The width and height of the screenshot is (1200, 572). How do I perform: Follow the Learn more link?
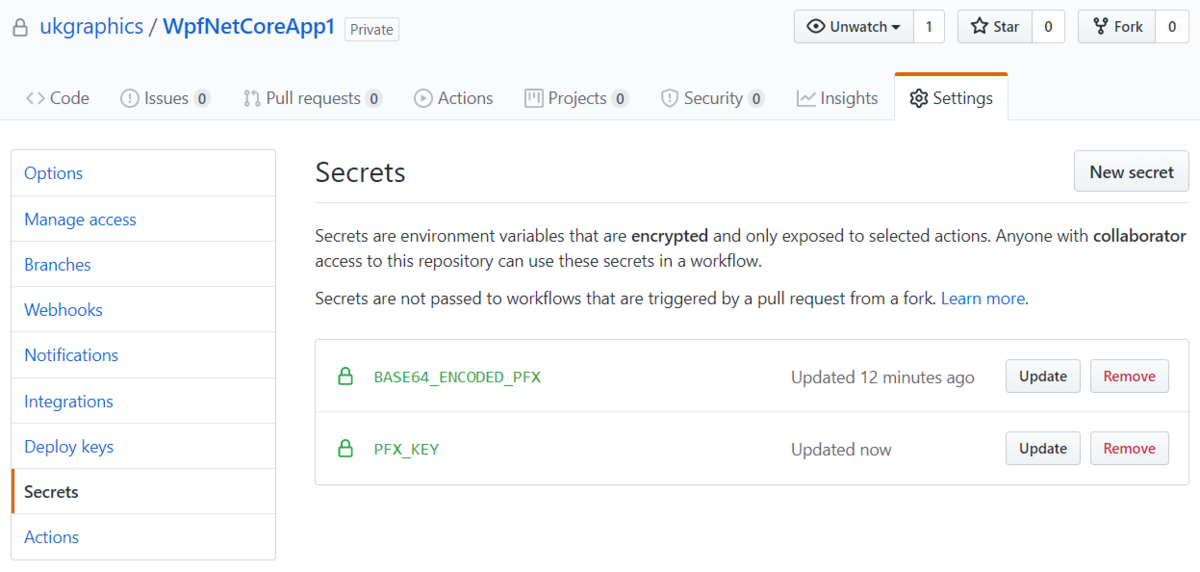(x=982, y=298)
